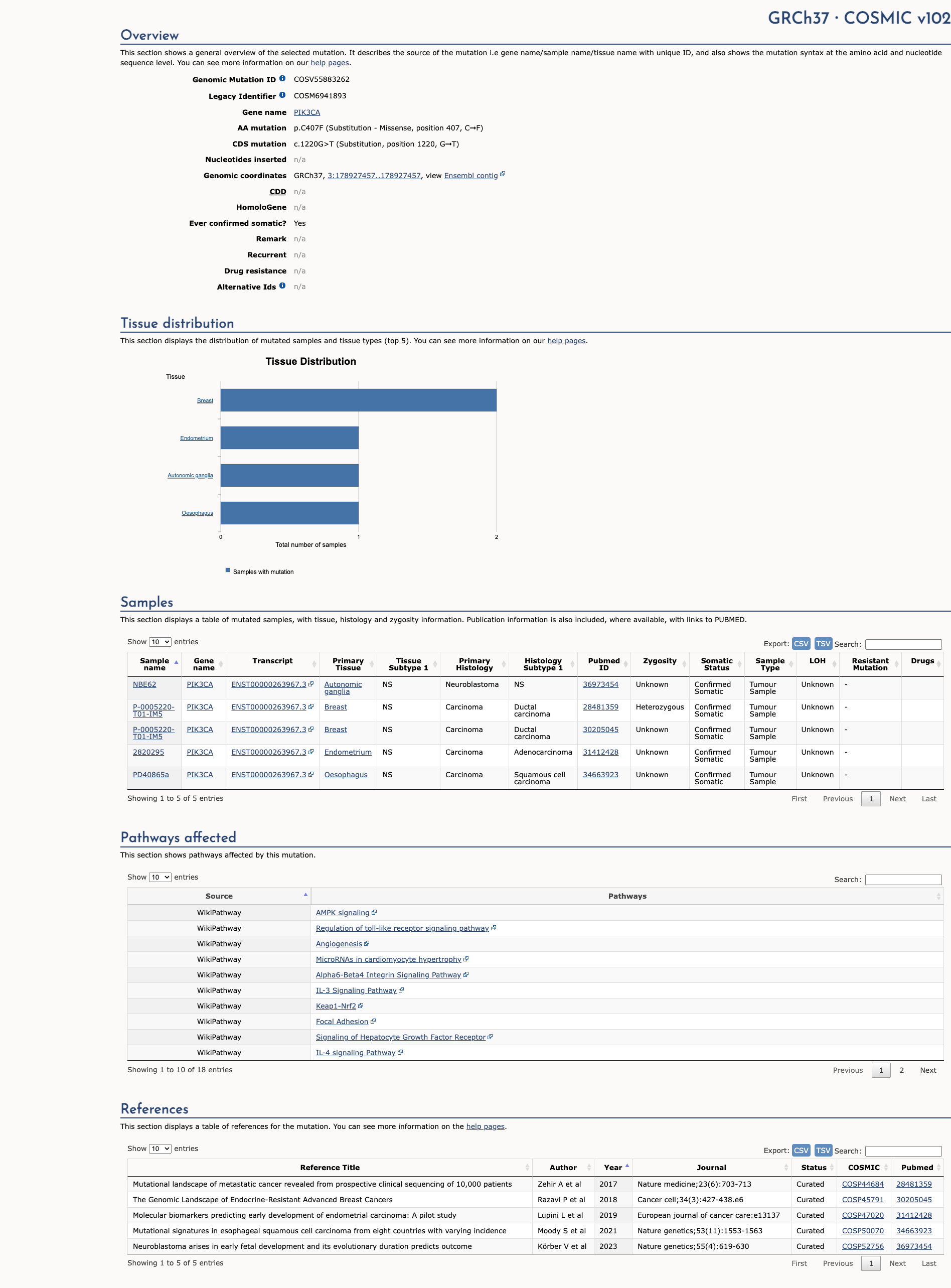Image resolution: width=951 pixels, height=1288 pixels.
Task: Export Samples table as TSV
Action: (x=823, y=644)
